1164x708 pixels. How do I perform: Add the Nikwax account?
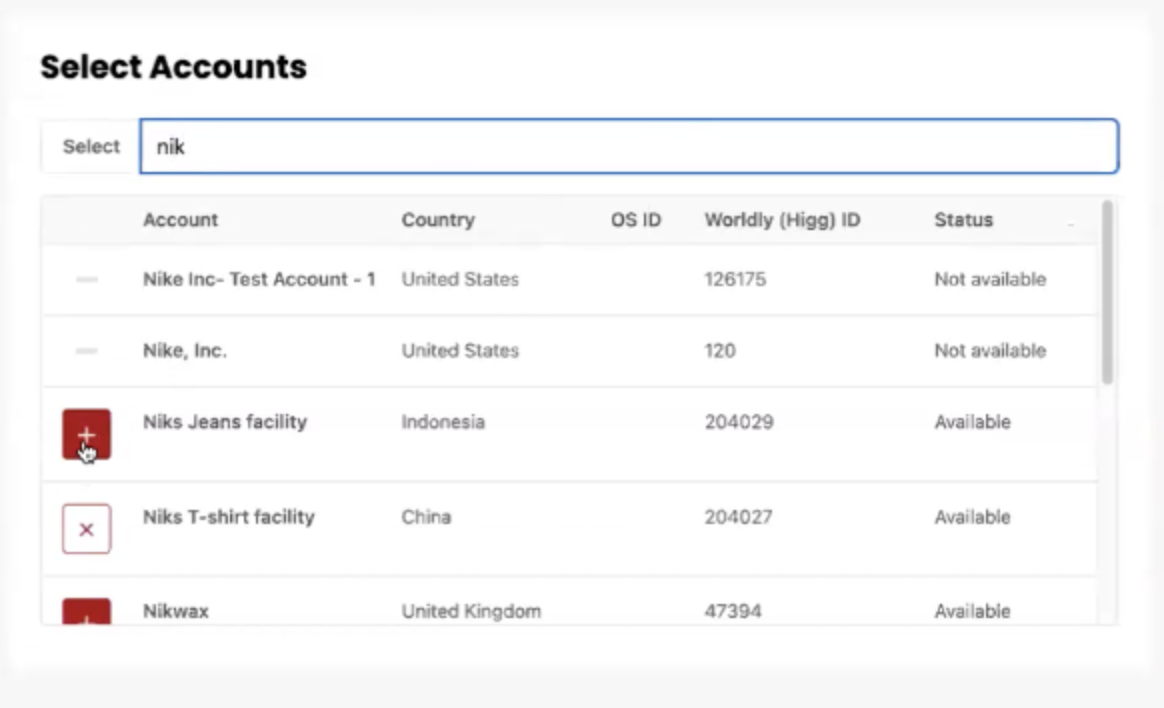(x=87, y=612)
